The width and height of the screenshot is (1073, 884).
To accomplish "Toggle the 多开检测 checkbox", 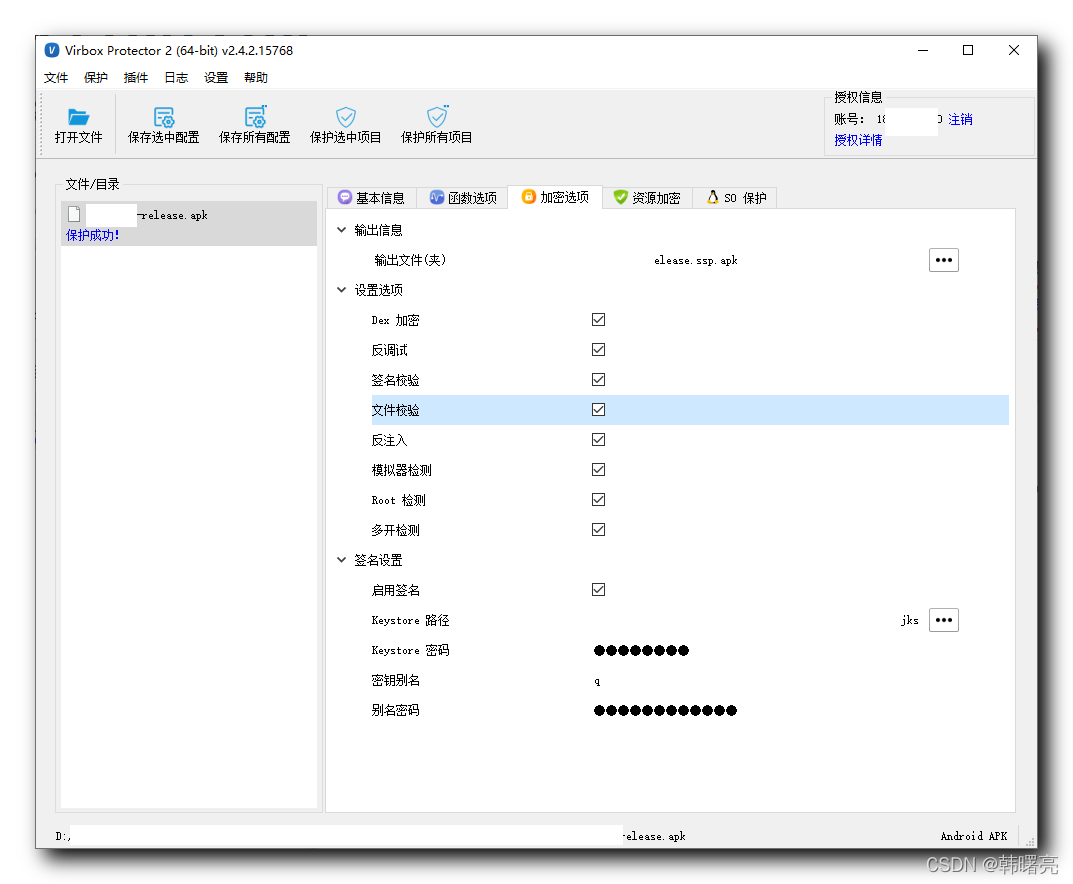I will tap(598, 530).
